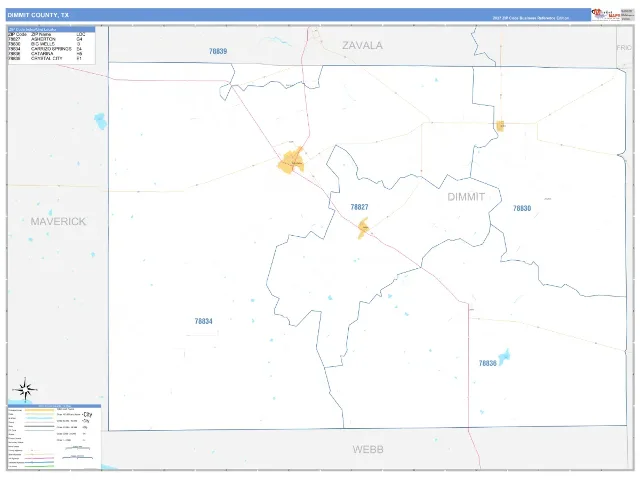Click the MAVERICK county label
640x480 pixels.
point(58,222)
